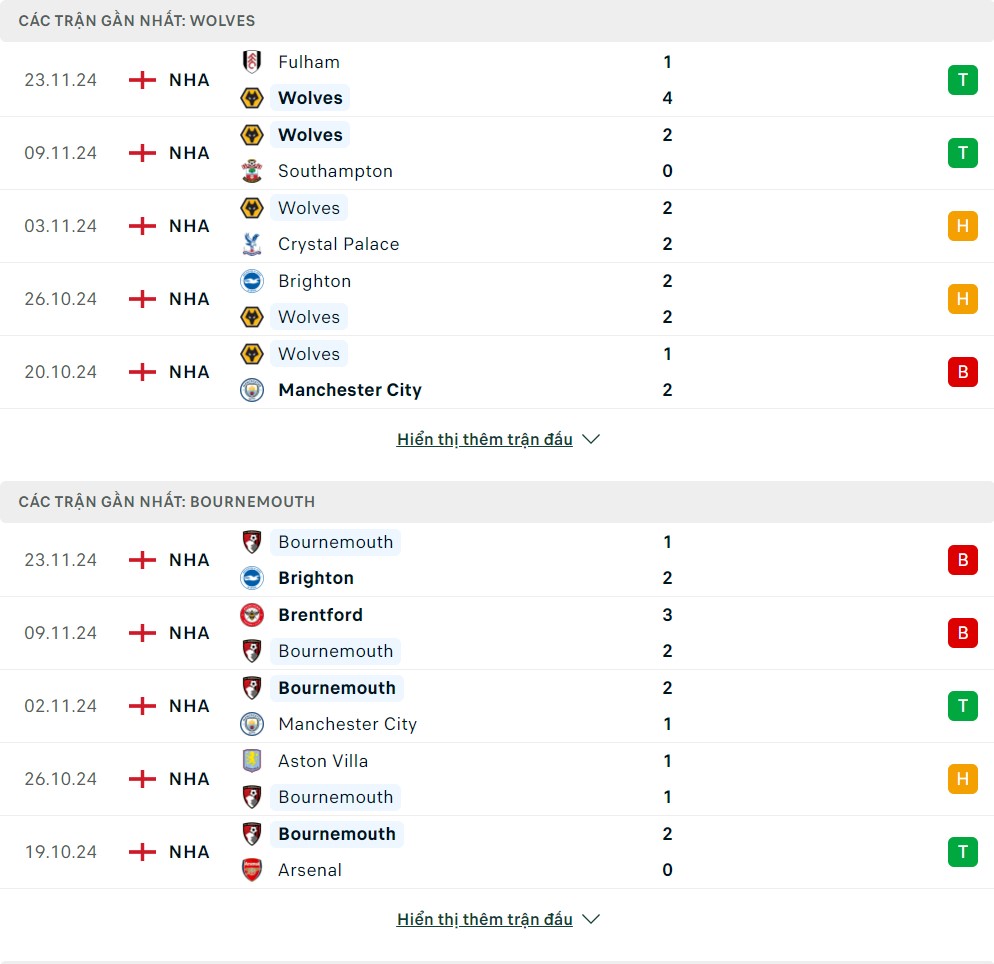Open 'Hiển thị thêm trận đấu' under Wolves

point(485,439)
